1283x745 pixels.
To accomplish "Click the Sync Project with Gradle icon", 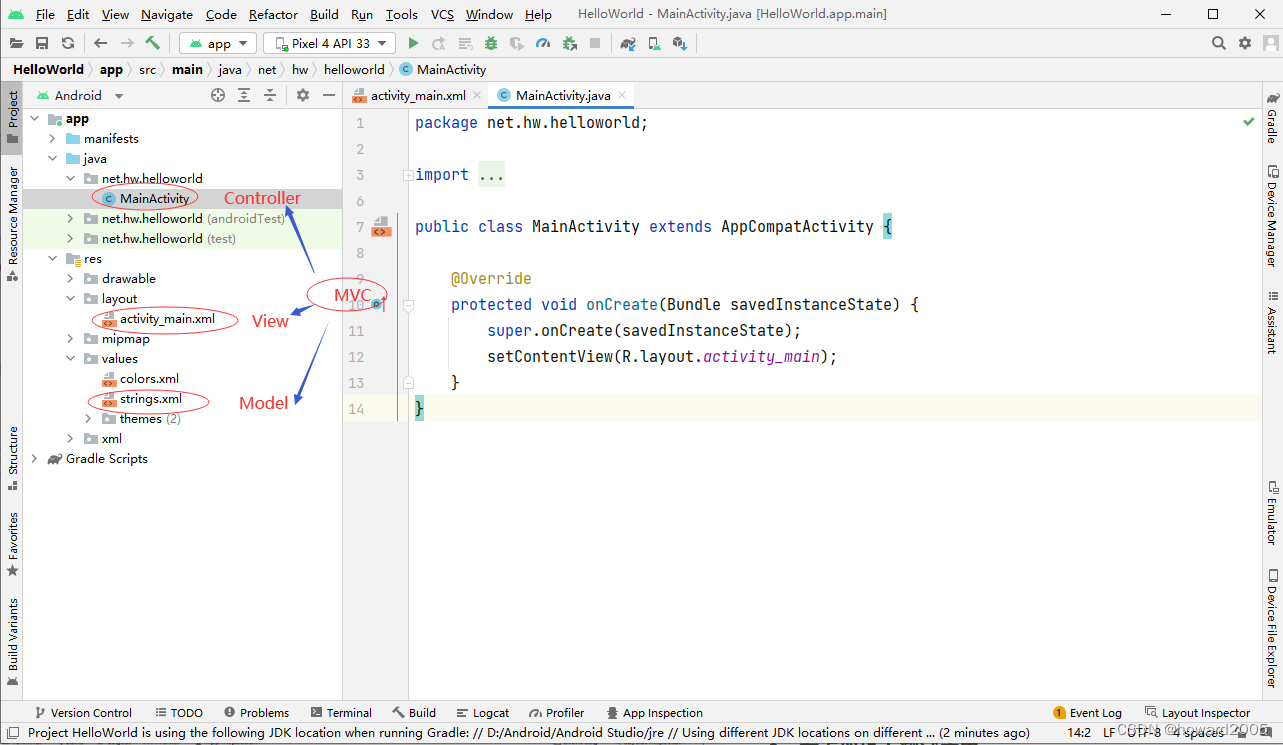I will (x=628, y=43).
